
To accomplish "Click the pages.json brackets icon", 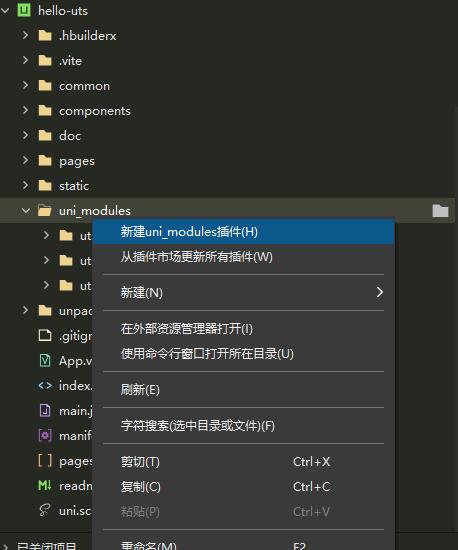I will [x=45, y=461].
